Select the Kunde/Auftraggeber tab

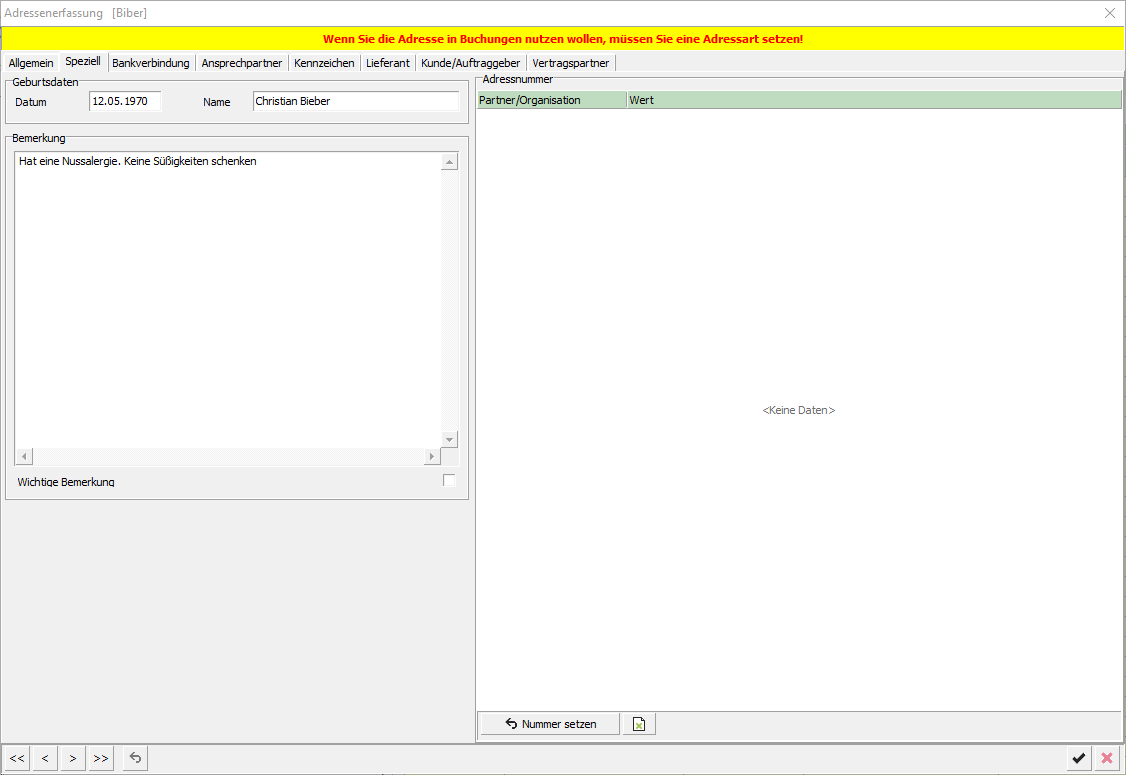coord(470,62)
